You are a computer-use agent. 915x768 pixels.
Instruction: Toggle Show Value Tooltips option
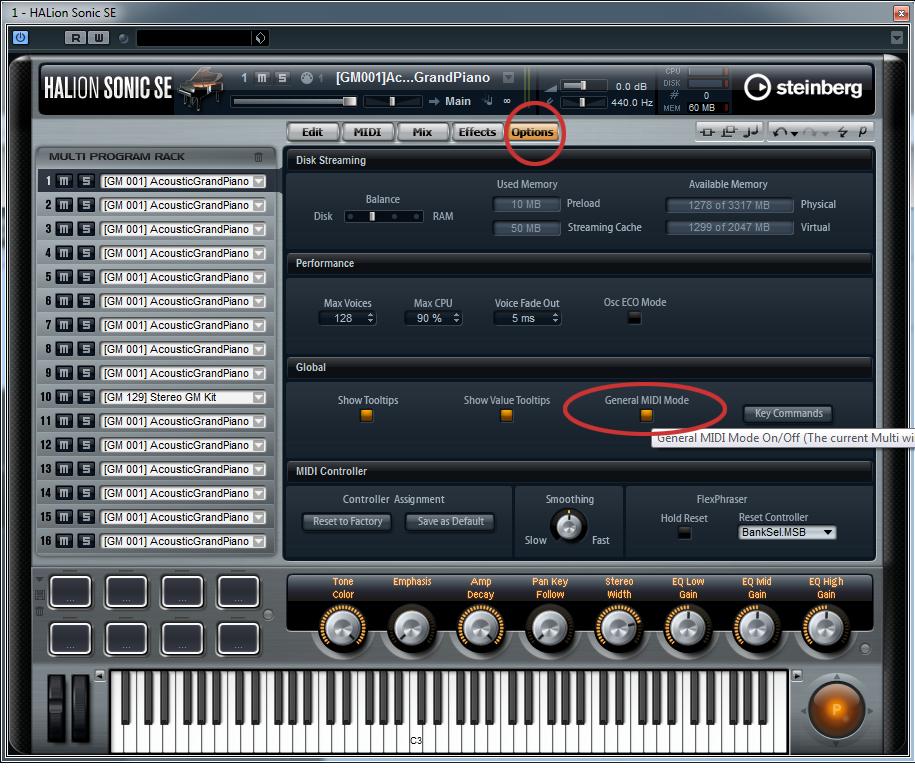click(x=507, y=416)
